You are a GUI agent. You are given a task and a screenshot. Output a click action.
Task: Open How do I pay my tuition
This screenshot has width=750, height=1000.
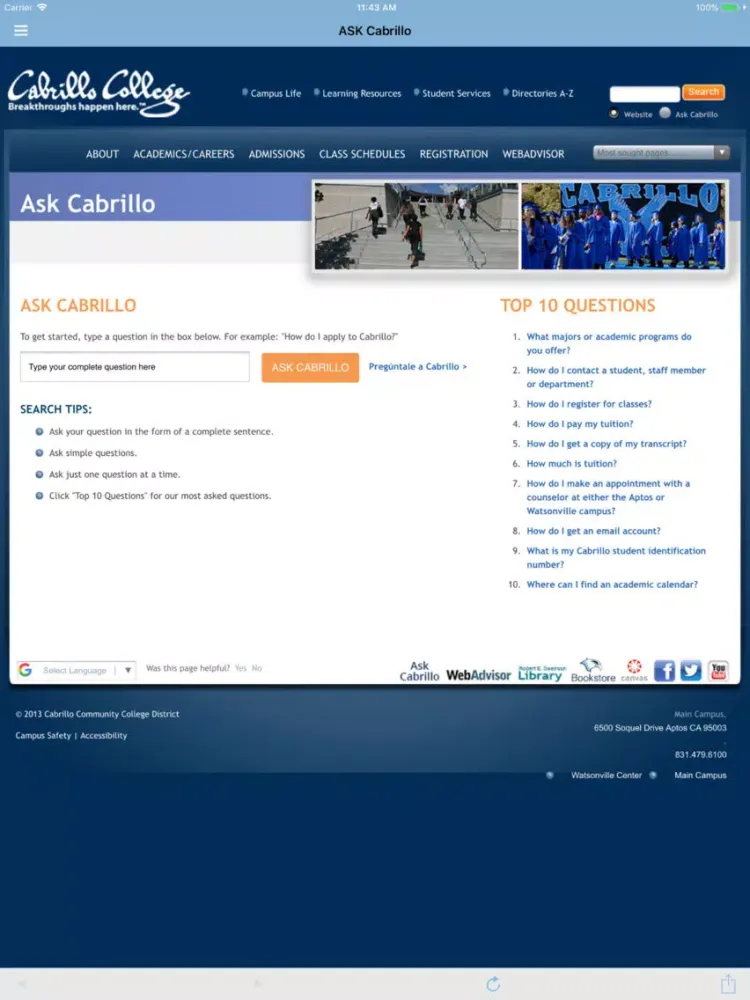pyautogui.click(x=580, y=423)
